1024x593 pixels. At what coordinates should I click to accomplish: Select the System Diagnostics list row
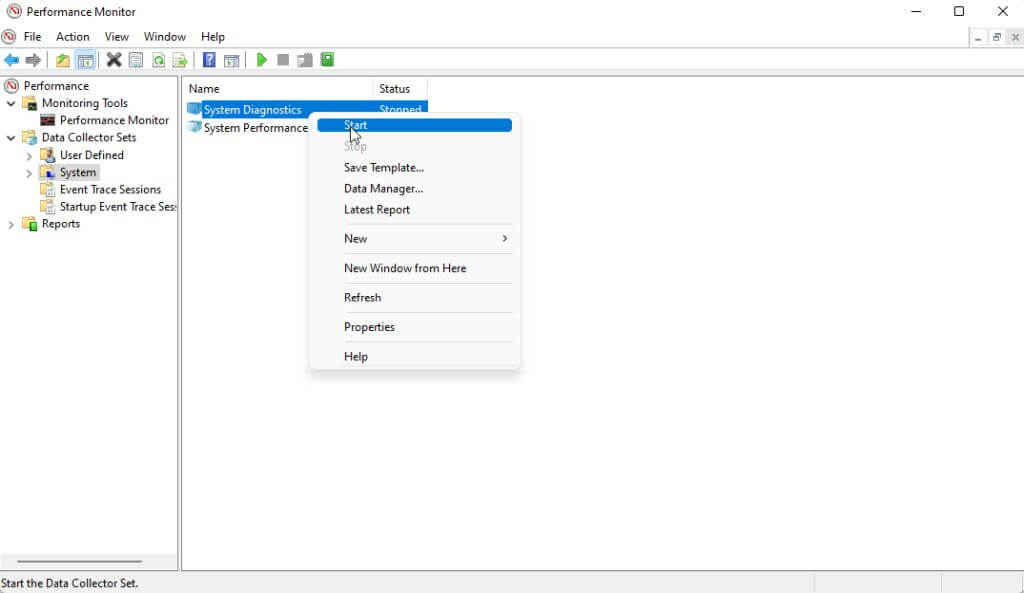tap(306, 109)
